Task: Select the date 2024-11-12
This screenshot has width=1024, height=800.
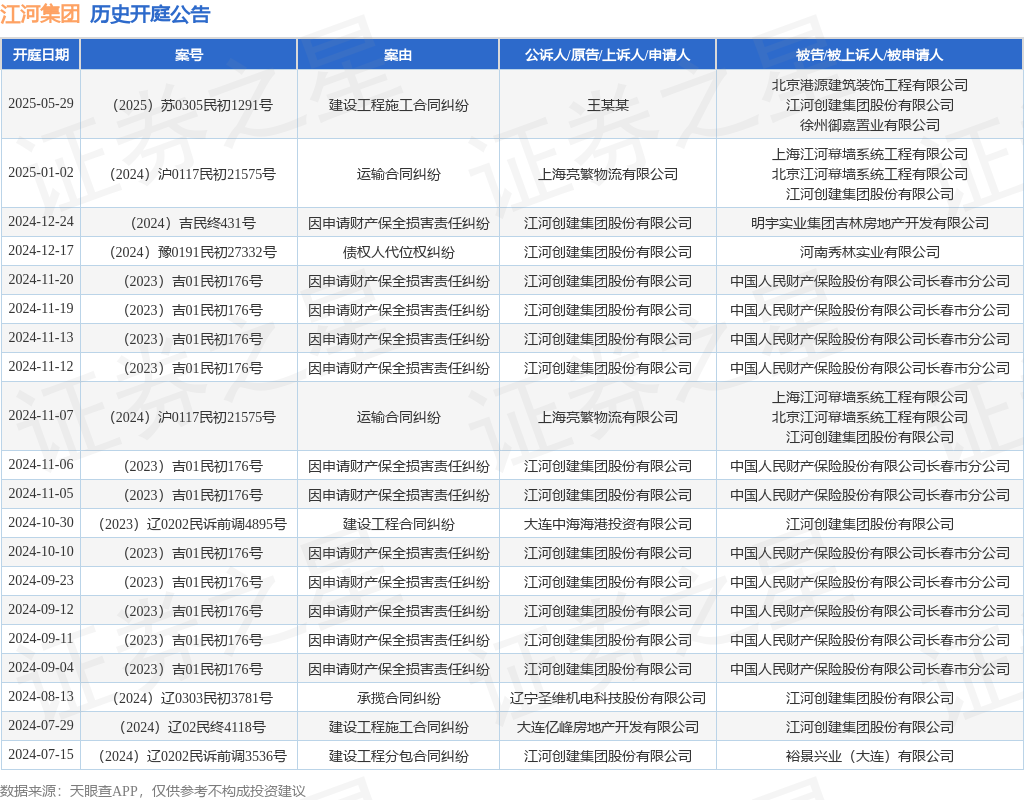Action: click(40, 366)
